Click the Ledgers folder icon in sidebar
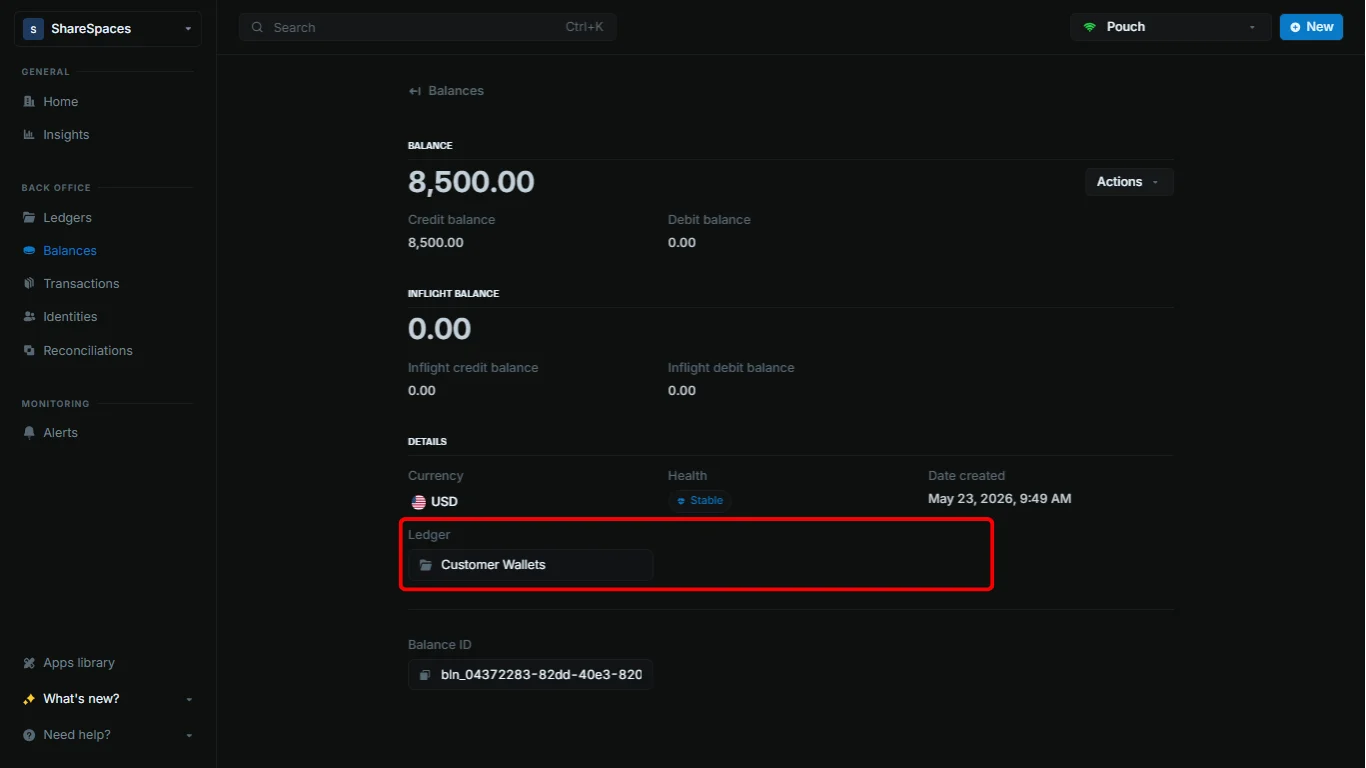Screen dimensions: 1366x768 [x=29, y=217]
